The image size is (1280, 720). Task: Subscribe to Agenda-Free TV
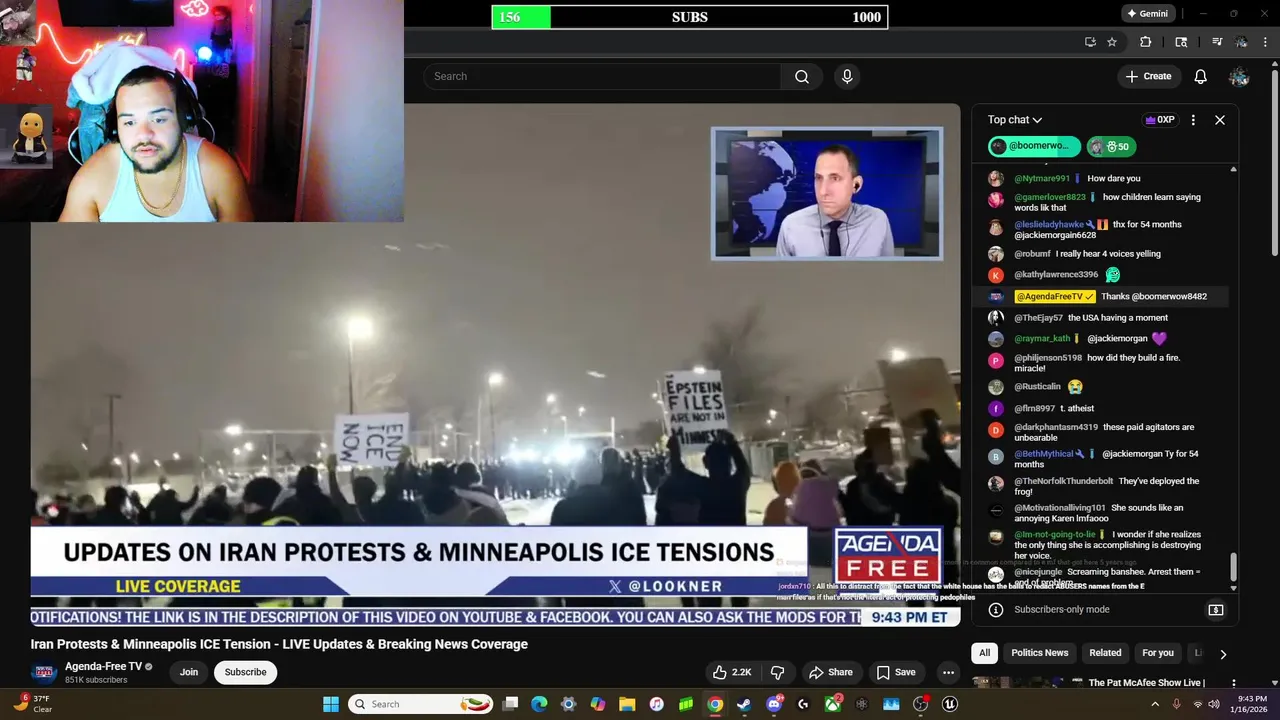pos(245,672)
